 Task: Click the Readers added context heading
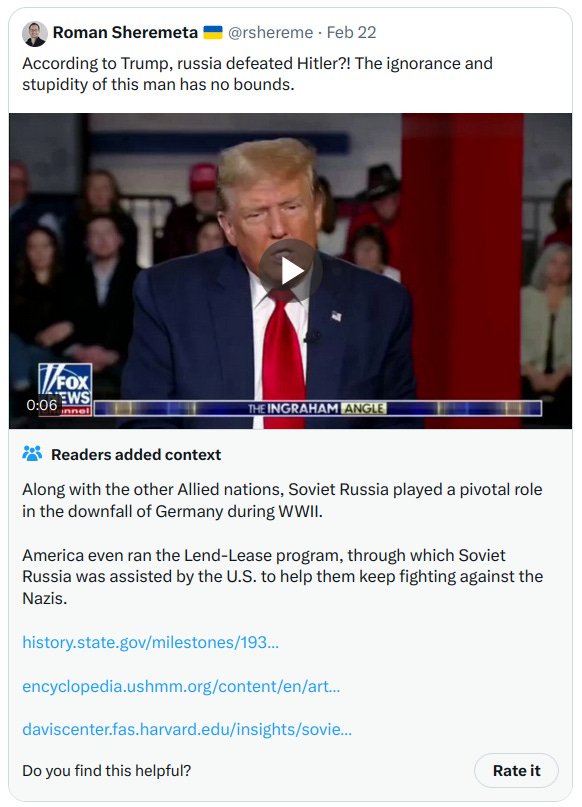(x=136, y=454)
